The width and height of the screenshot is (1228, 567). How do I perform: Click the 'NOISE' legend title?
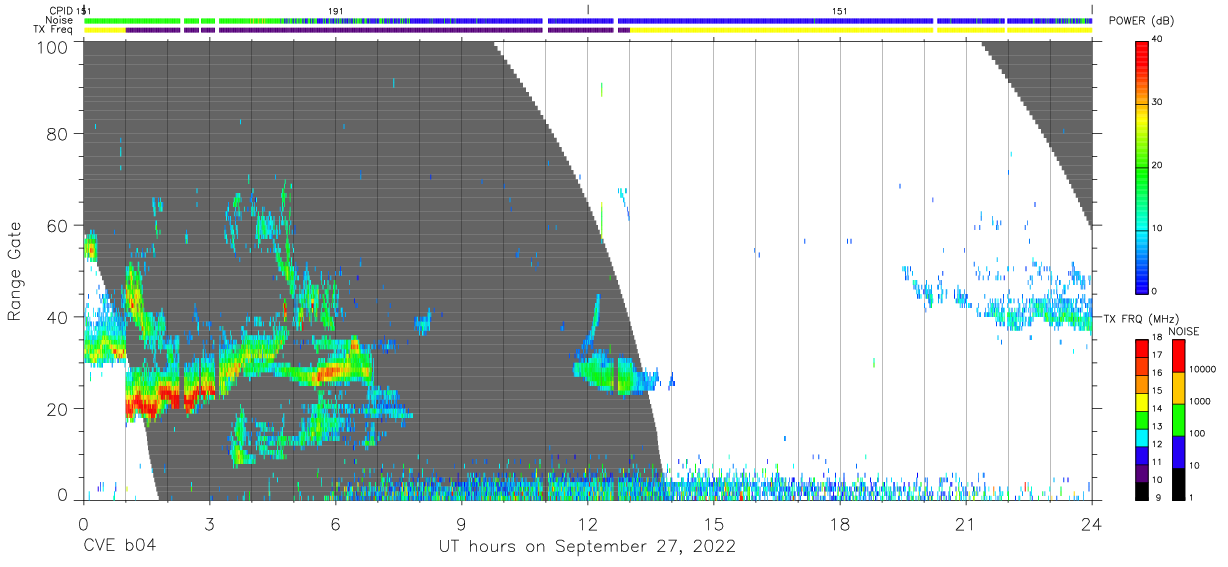1183,331
